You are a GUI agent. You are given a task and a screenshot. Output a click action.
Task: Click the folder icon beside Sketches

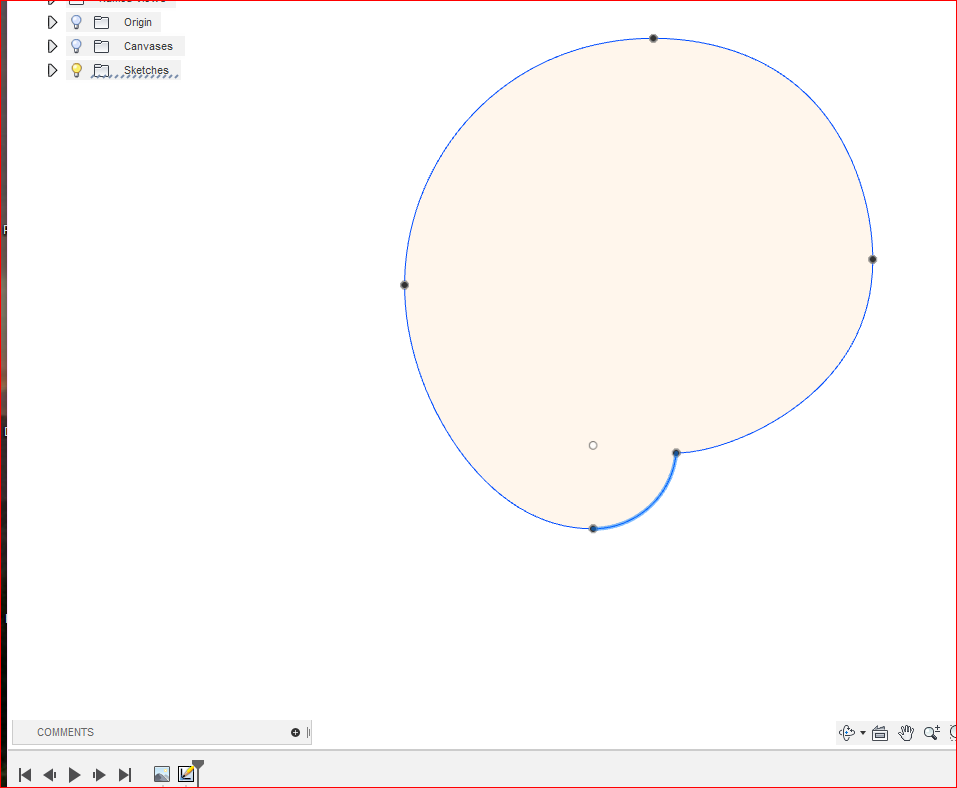[x=101, y=70]
